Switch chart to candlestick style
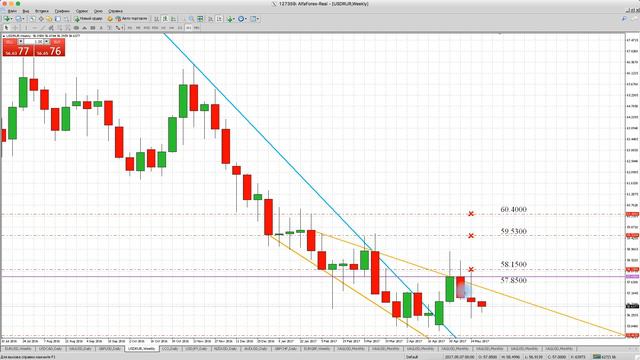 point(165,19)
